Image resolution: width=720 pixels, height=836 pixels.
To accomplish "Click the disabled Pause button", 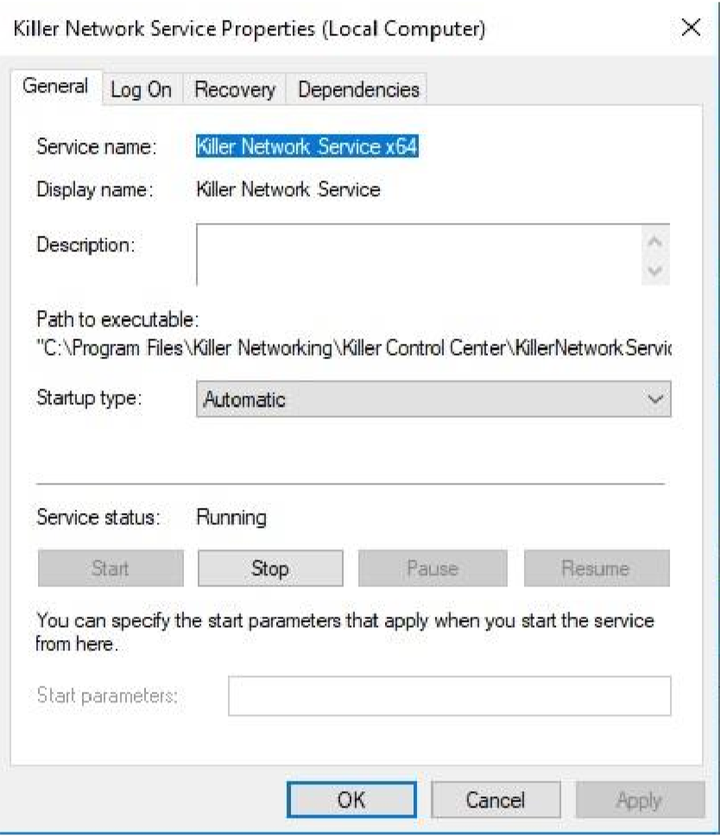I will pos(432,568).
